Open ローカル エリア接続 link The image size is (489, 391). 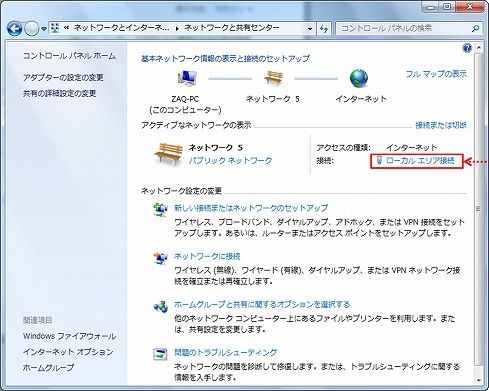[420, 161]
